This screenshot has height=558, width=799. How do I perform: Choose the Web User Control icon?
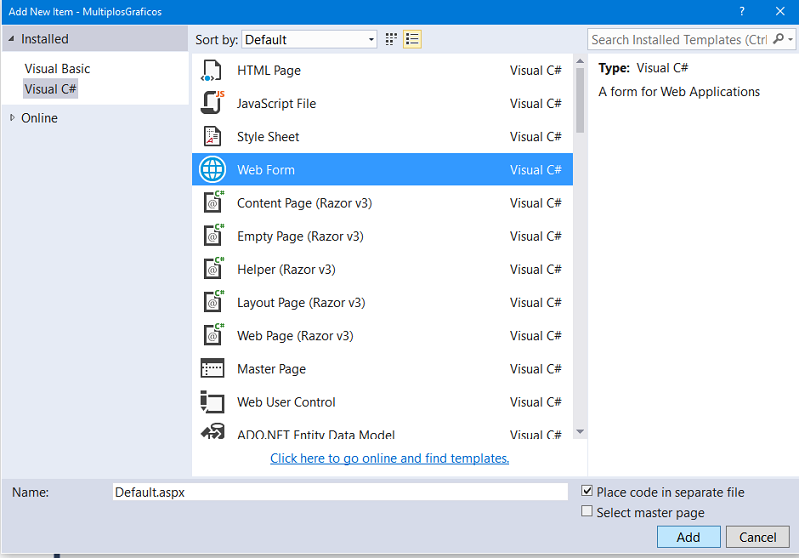[x=212, y=402]
